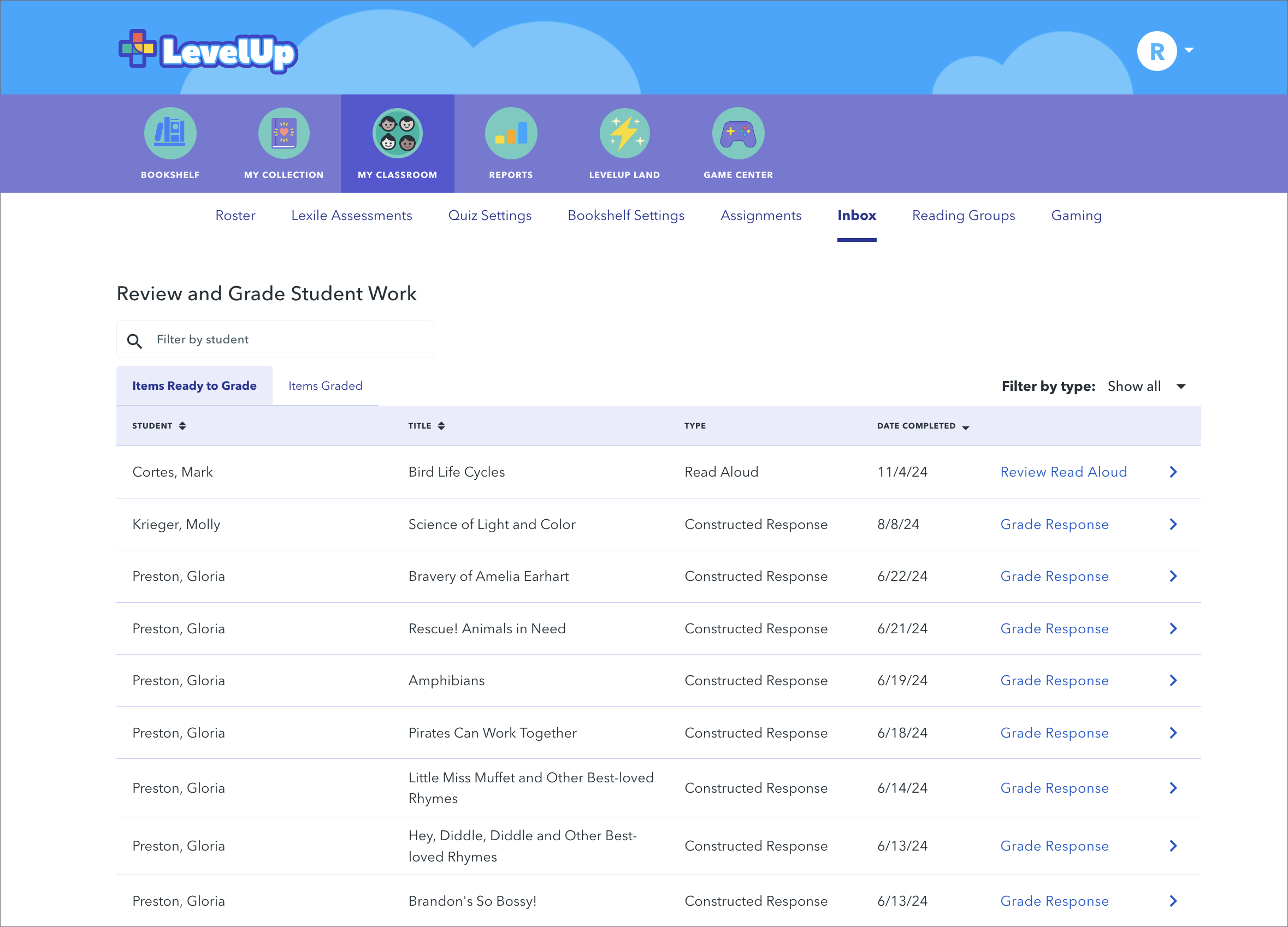The width and height of the screenshot is (1288, 927).
Task: Sort table by Student column
Action: pyautogui.click(x=182, y=426)
